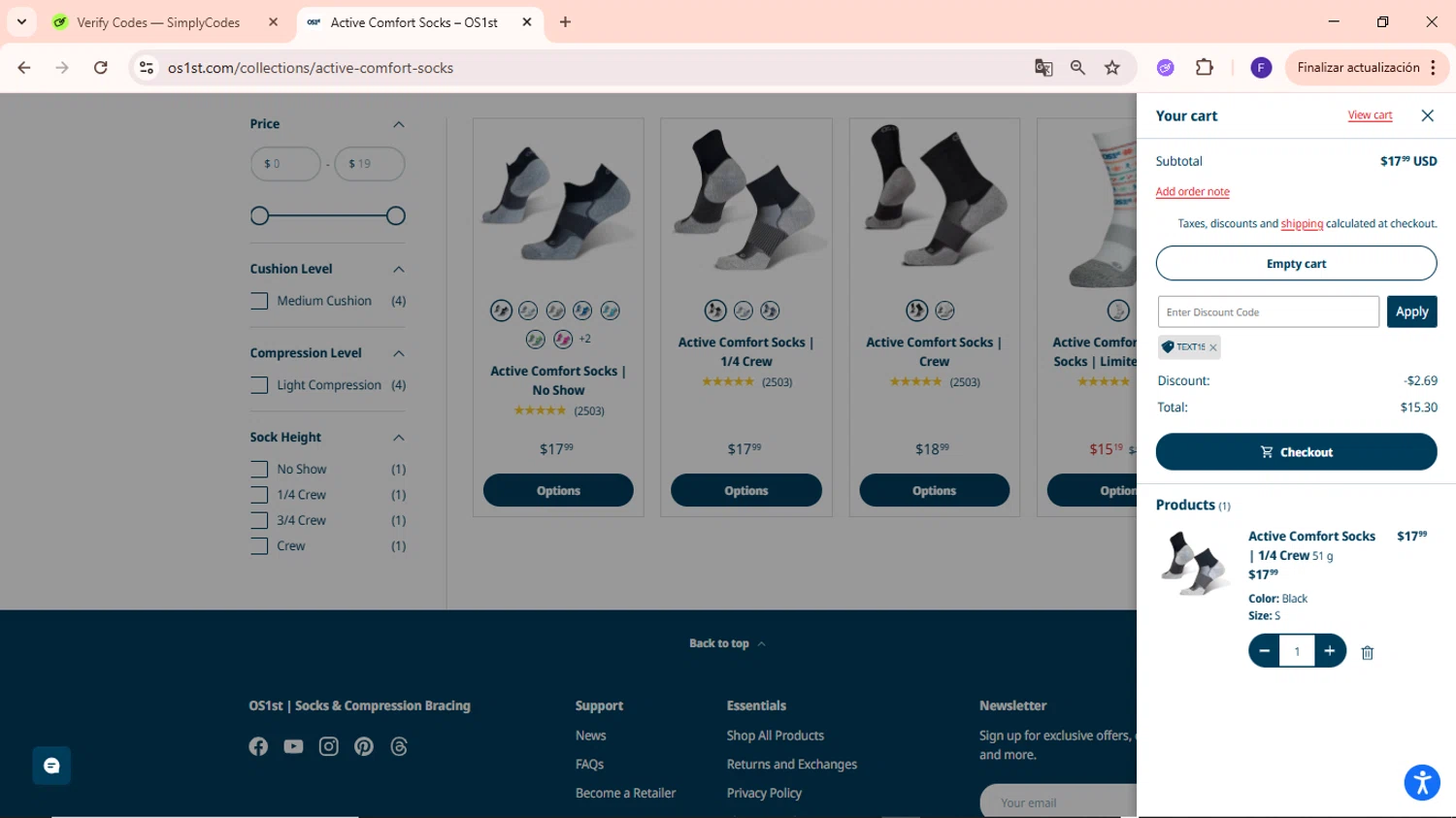This screenshot has width=1456, height=818.
Task: Focus the maximum price input field
Action: [370, 164]
